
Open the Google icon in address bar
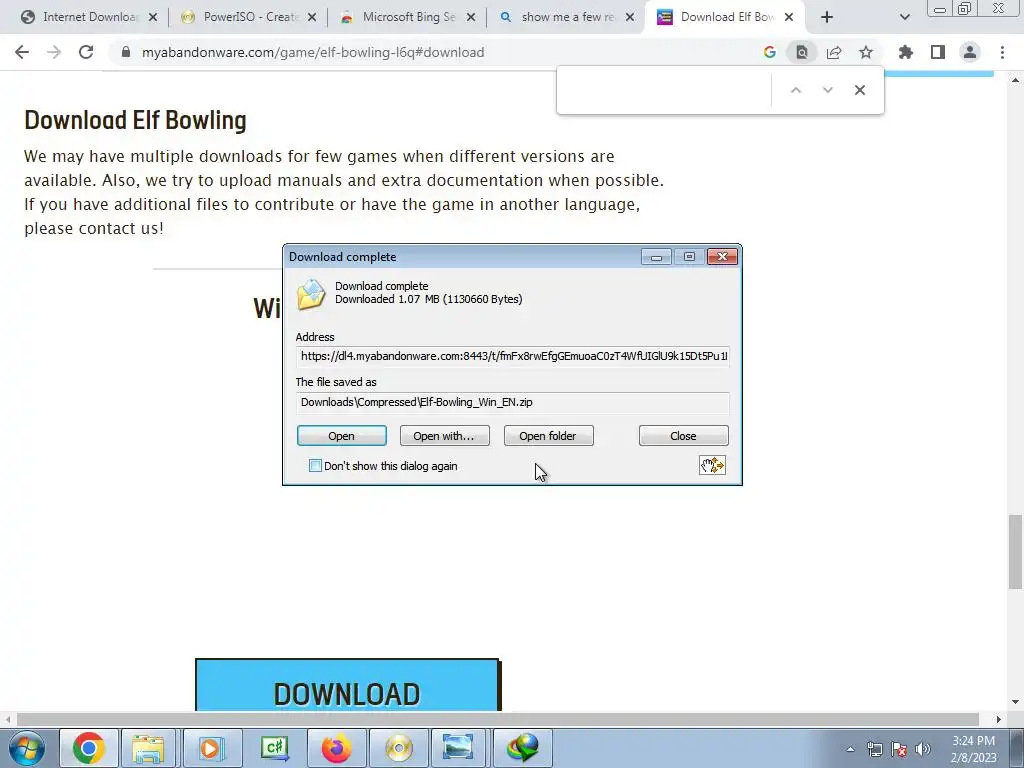[769, 52]
